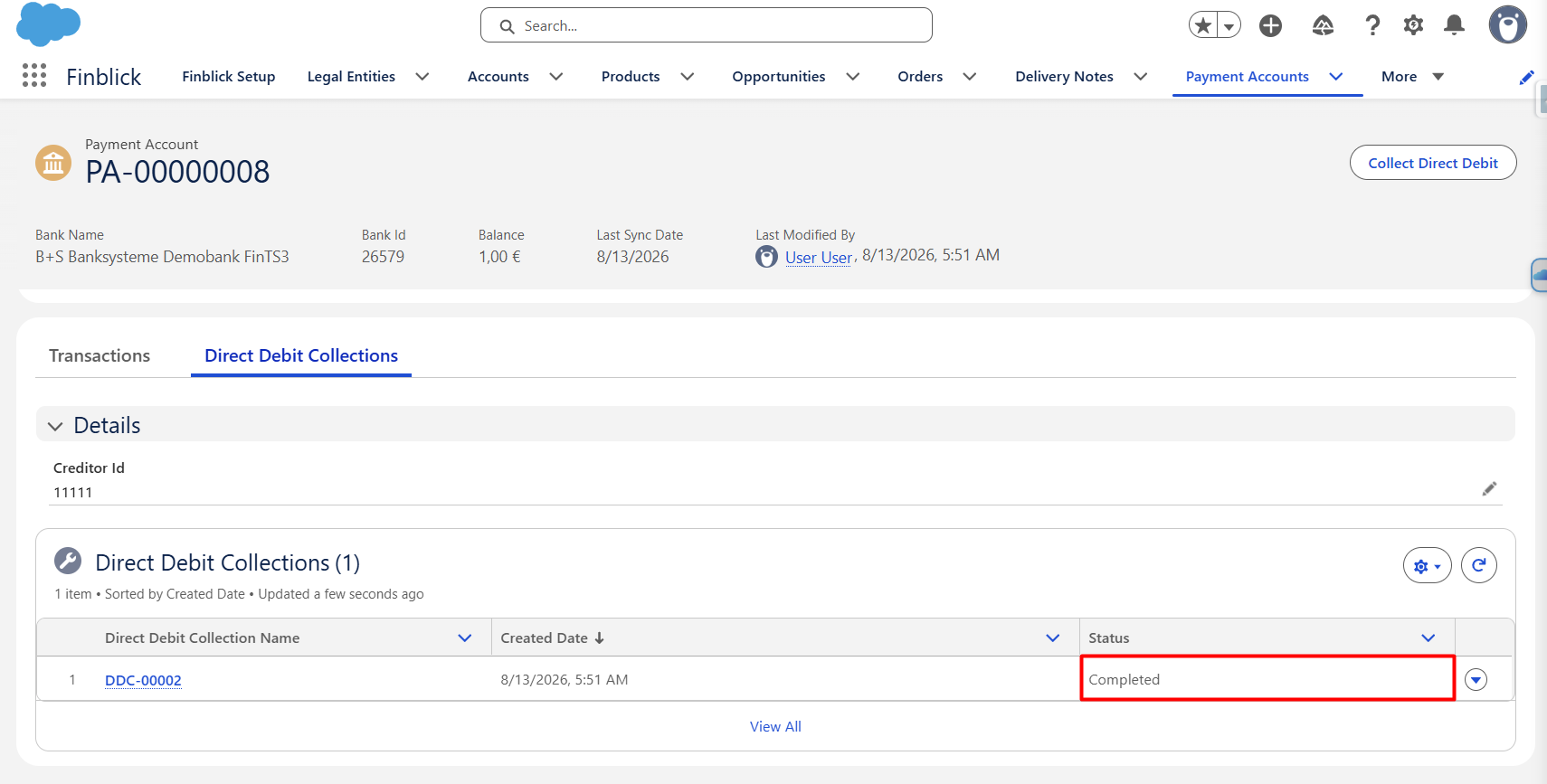Open the DDC-00002 record link
1547x784 pixels.
[x=143, y=680]
